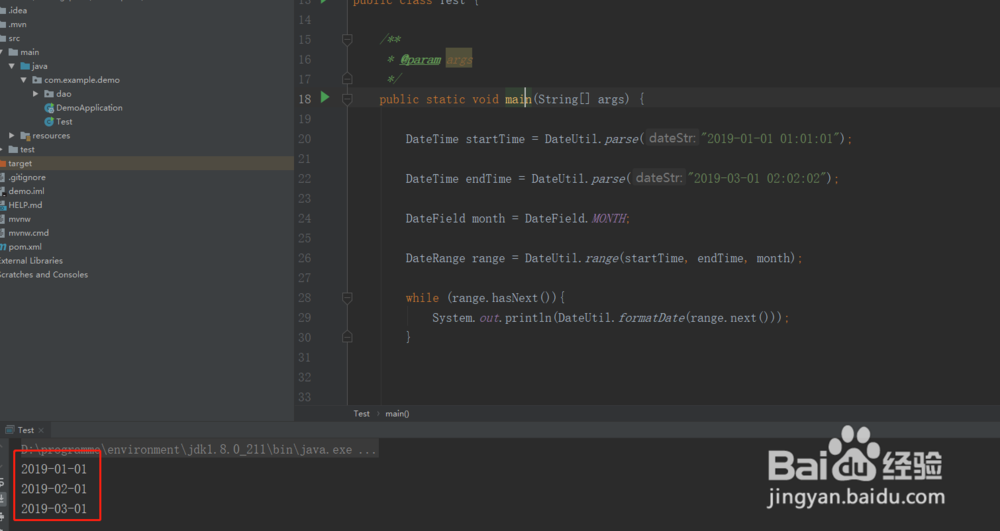The image size is (1000, 531).
Task: Select External Libraries node
Action: coord(31,261)
